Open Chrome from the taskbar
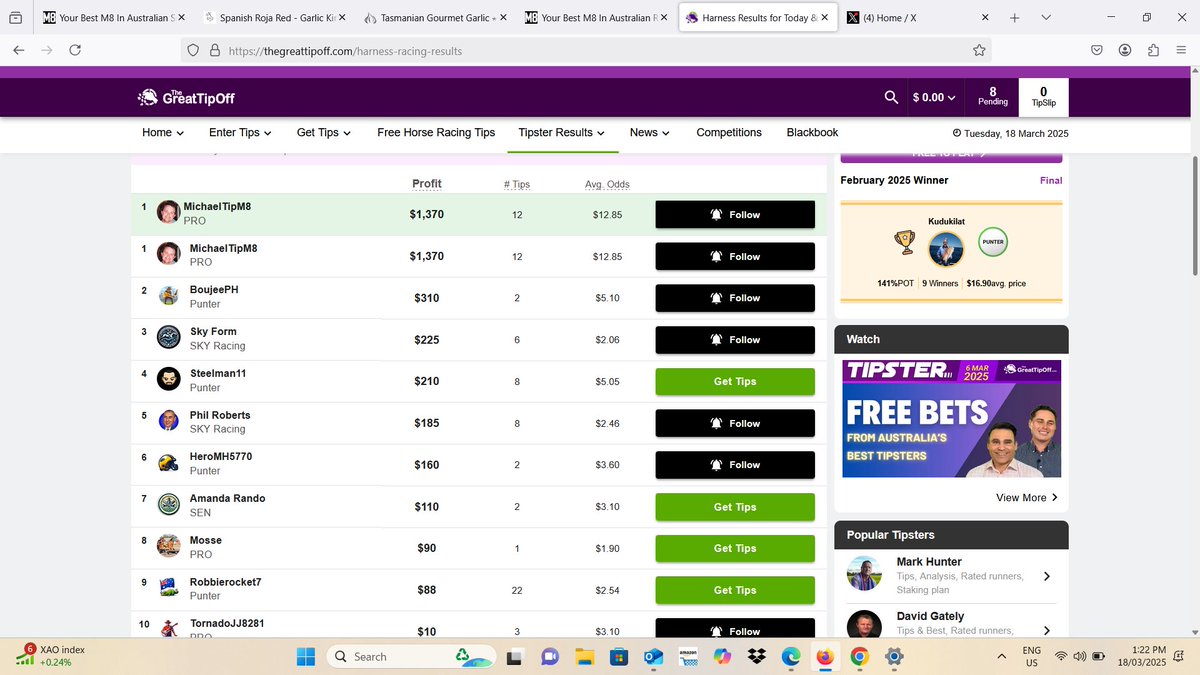 [859, 656]
